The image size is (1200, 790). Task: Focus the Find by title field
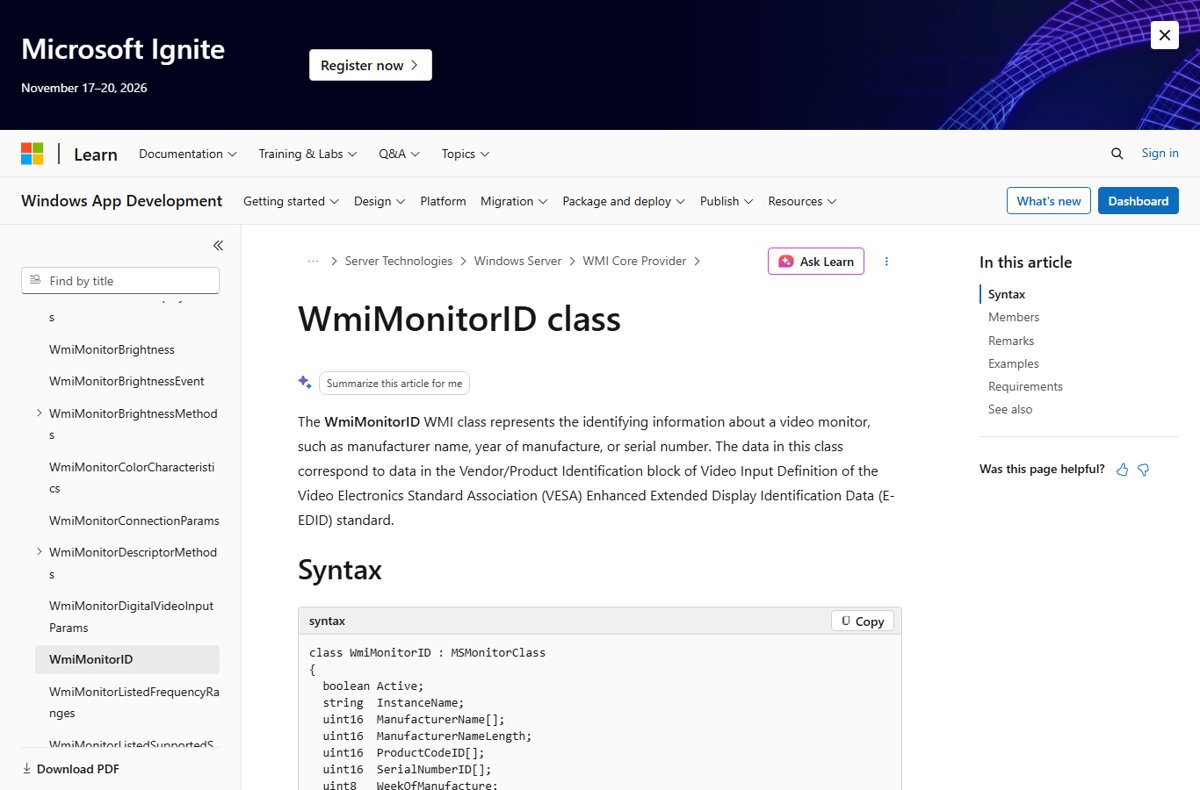(x=120, y=281)
